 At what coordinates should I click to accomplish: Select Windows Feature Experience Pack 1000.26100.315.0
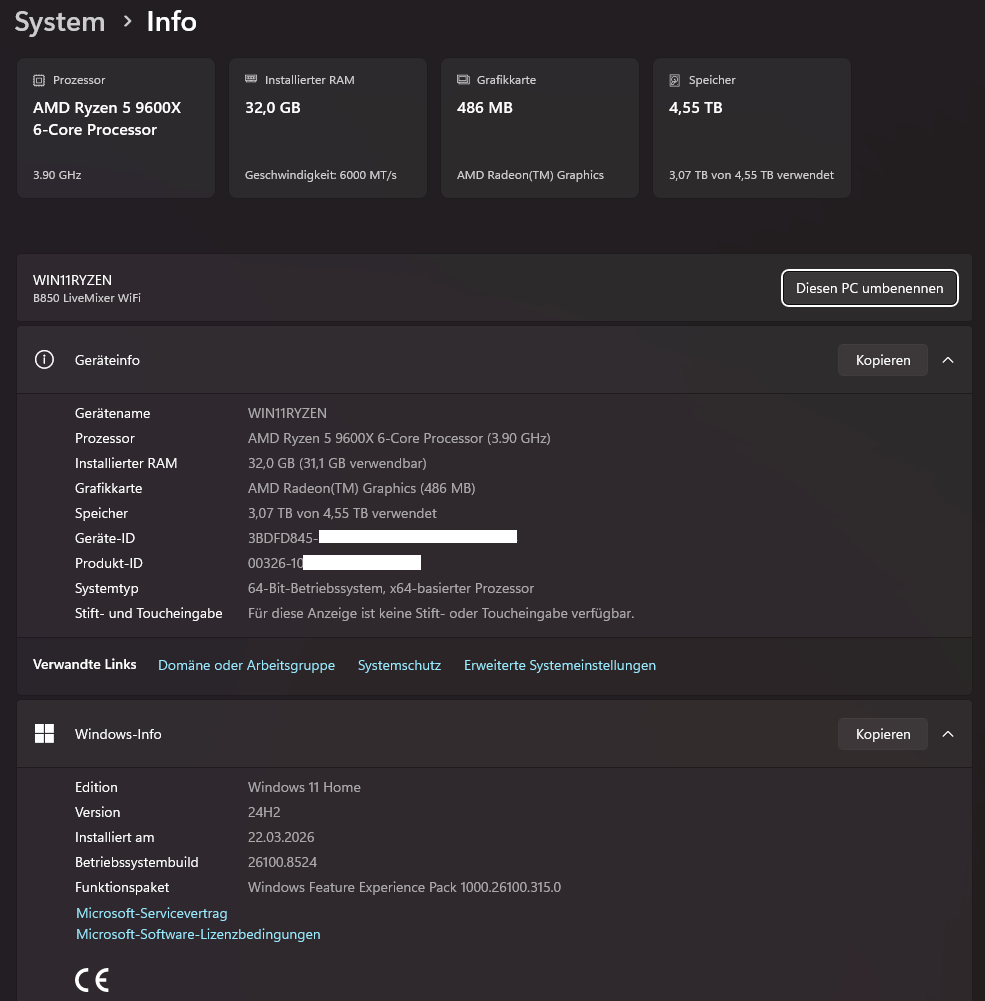click(404, 887)
